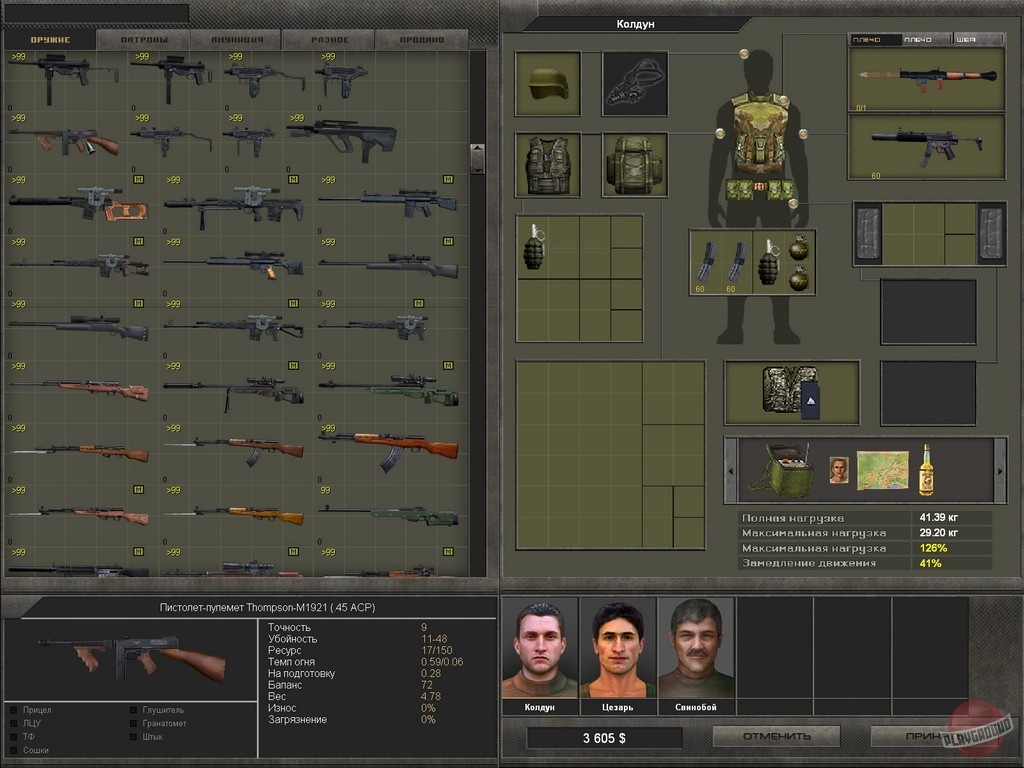Select the tactical vest slot
1024x768 pixels.
(547, 164)
